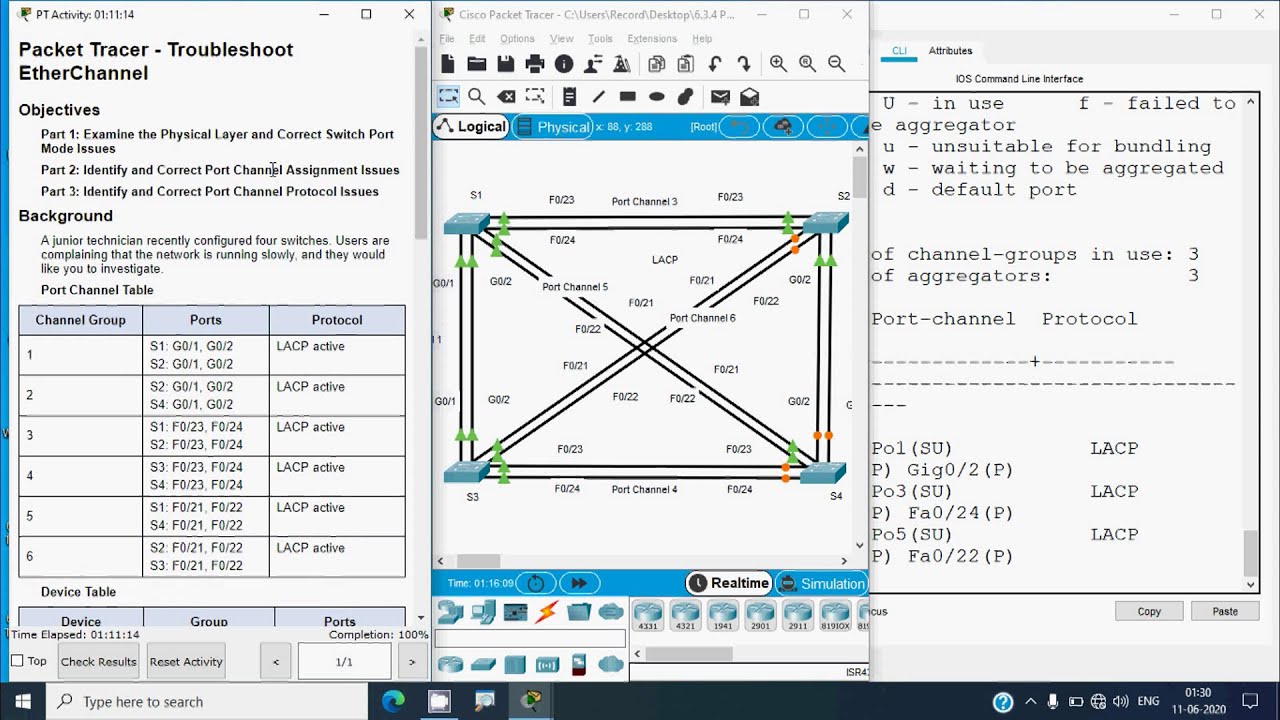Click the device list horizontal scrollbar
This screenshot has height=720, width=1280.
[x=689, y=654]
